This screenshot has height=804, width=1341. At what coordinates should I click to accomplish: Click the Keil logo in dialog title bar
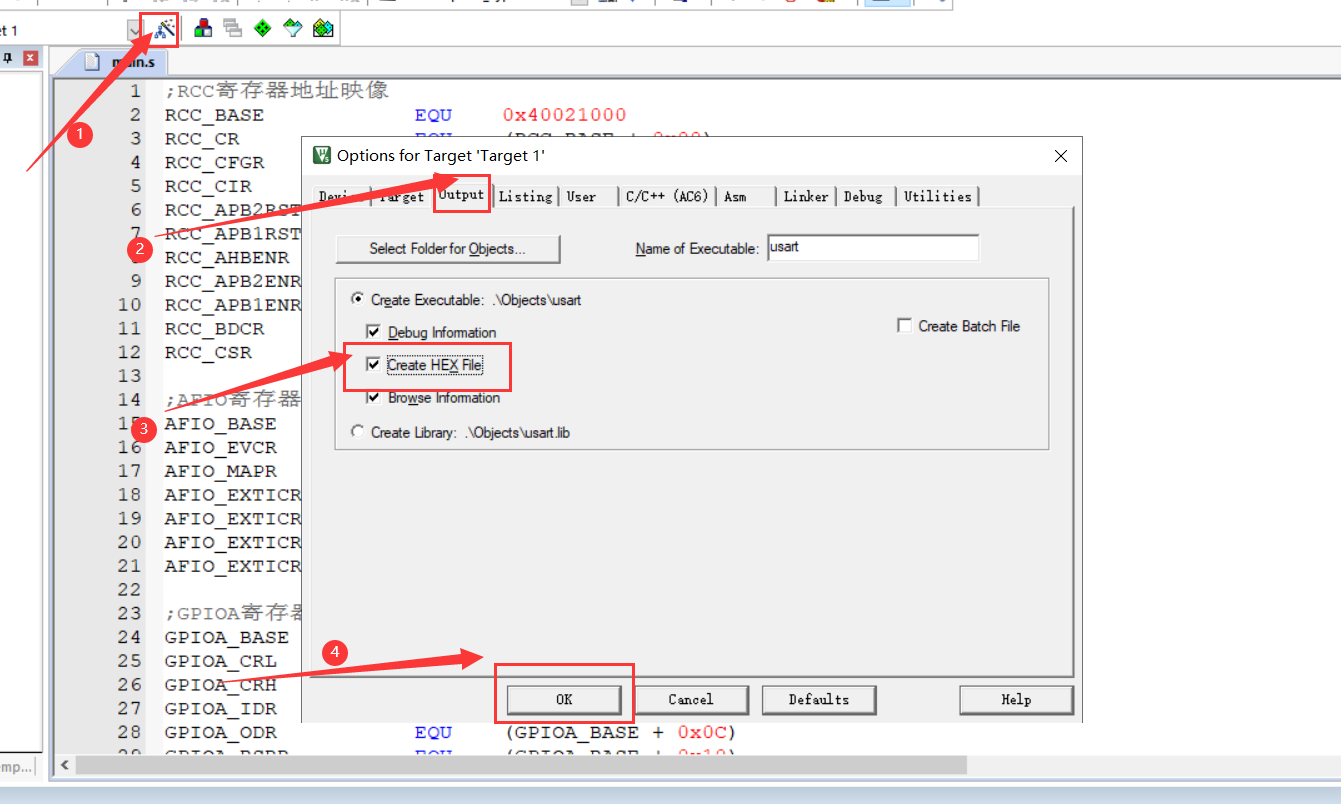tap(322, 155)
